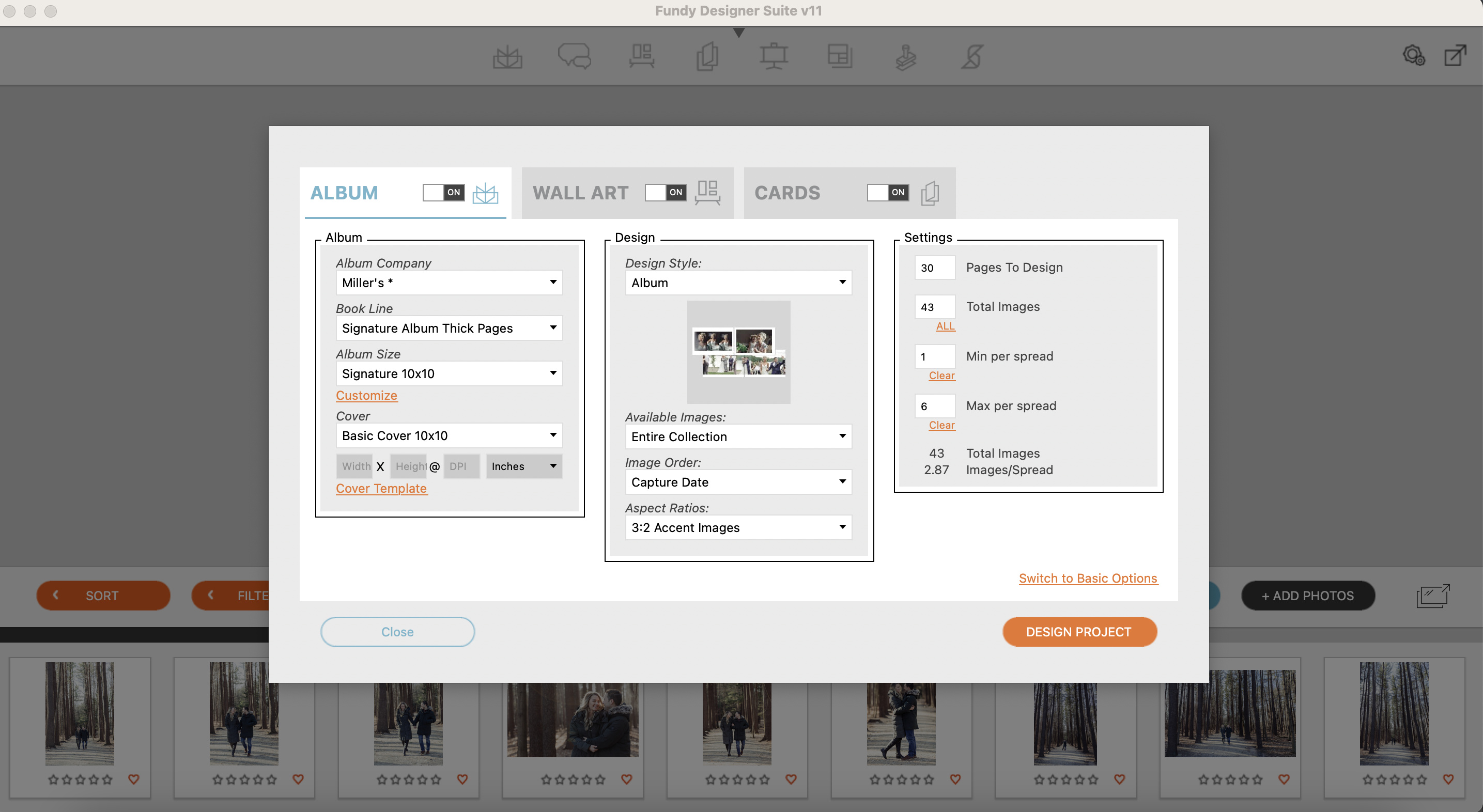The width and height of the screenshot is (1483, 812).
Task: Click the cover Width input field
Action: [354, 466]
